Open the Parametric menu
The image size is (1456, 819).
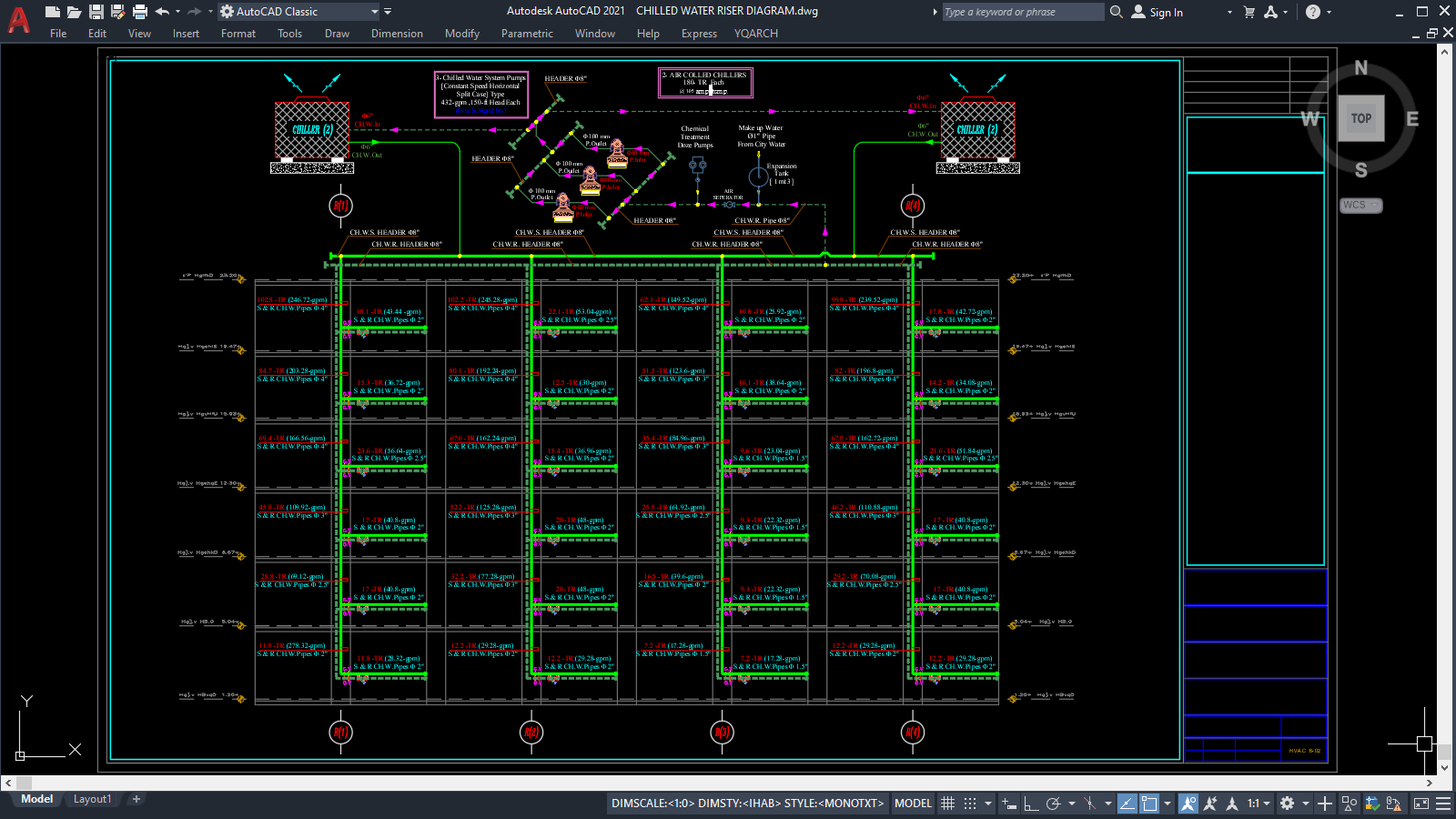527,34
